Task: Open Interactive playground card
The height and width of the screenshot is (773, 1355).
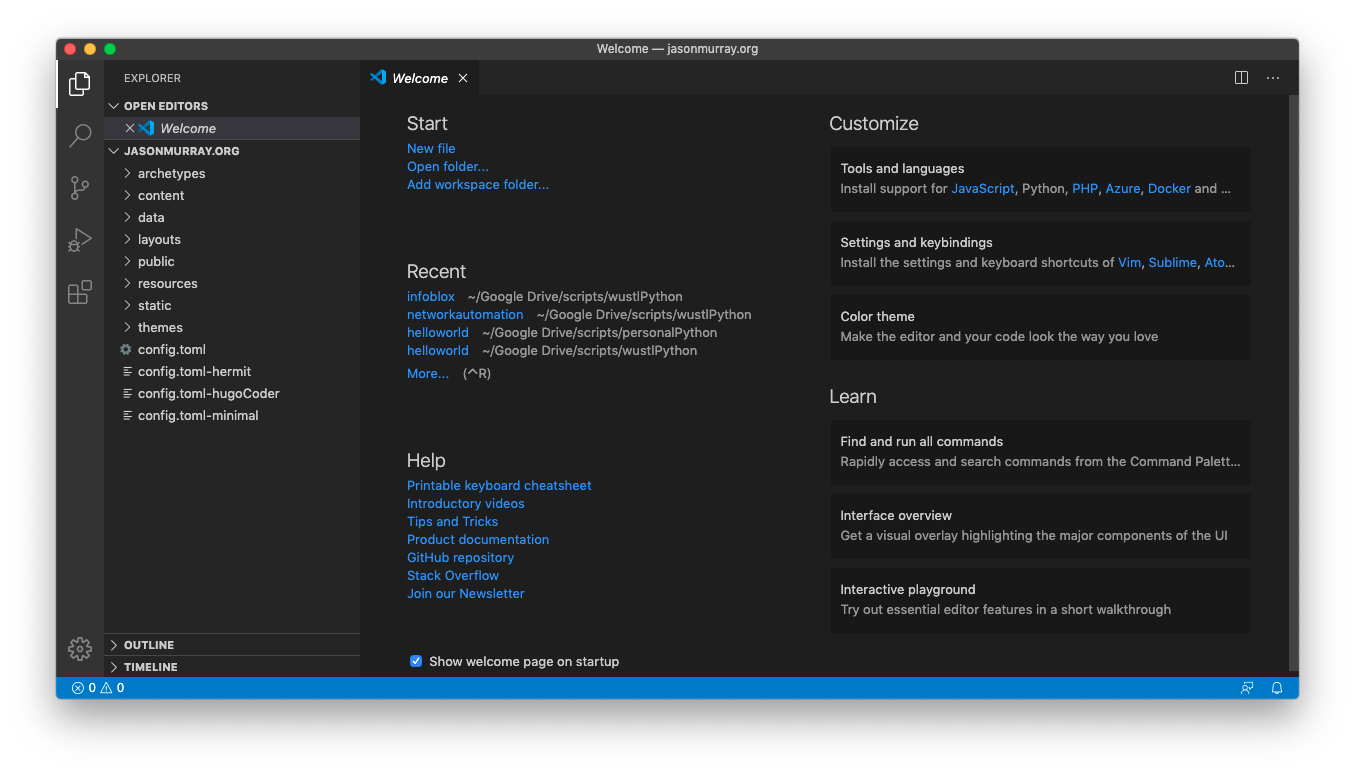Action: (1040, 600)
